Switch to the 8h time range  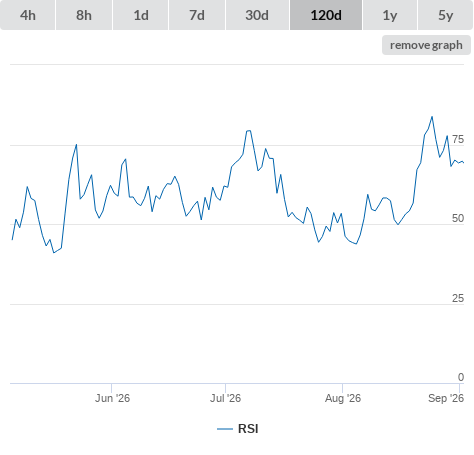pyautogui.click(x=84, y=15)
